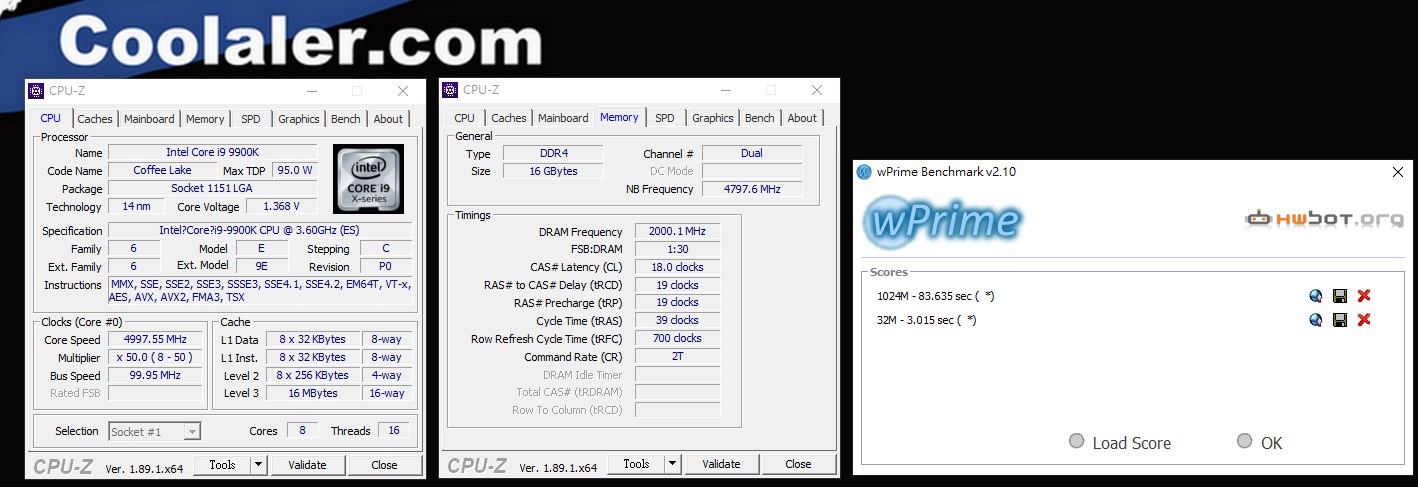Click the wPrime title bar app icon
The width and height of the screenshot is (1418, 487).
865,172
